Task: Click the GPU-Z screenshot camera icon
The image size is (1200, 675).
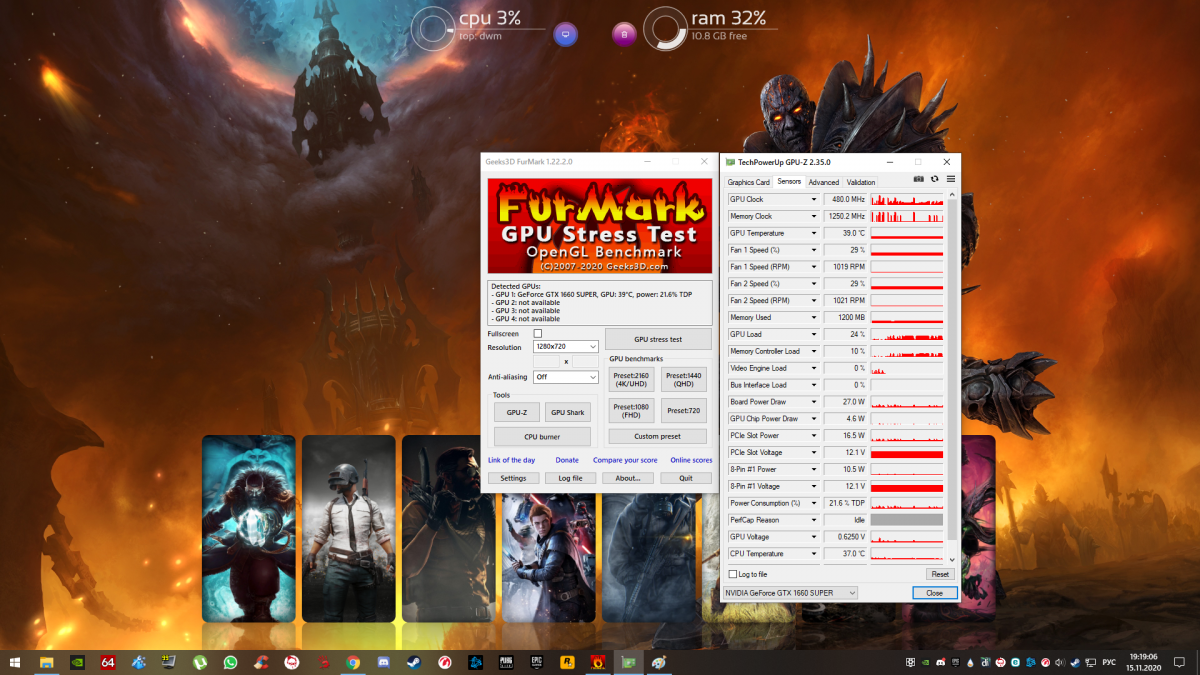Action: click(x=919, y=179)
